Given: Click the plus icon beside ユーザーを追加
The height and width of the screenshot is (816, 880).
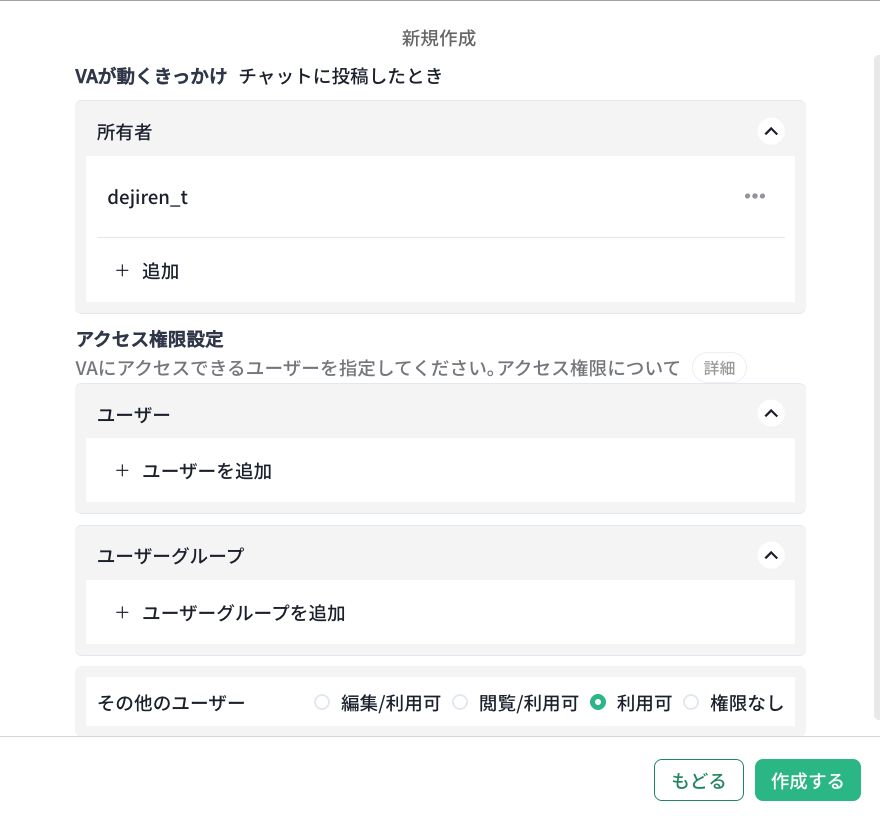Looking at the screenshot, I should [122, 470].
